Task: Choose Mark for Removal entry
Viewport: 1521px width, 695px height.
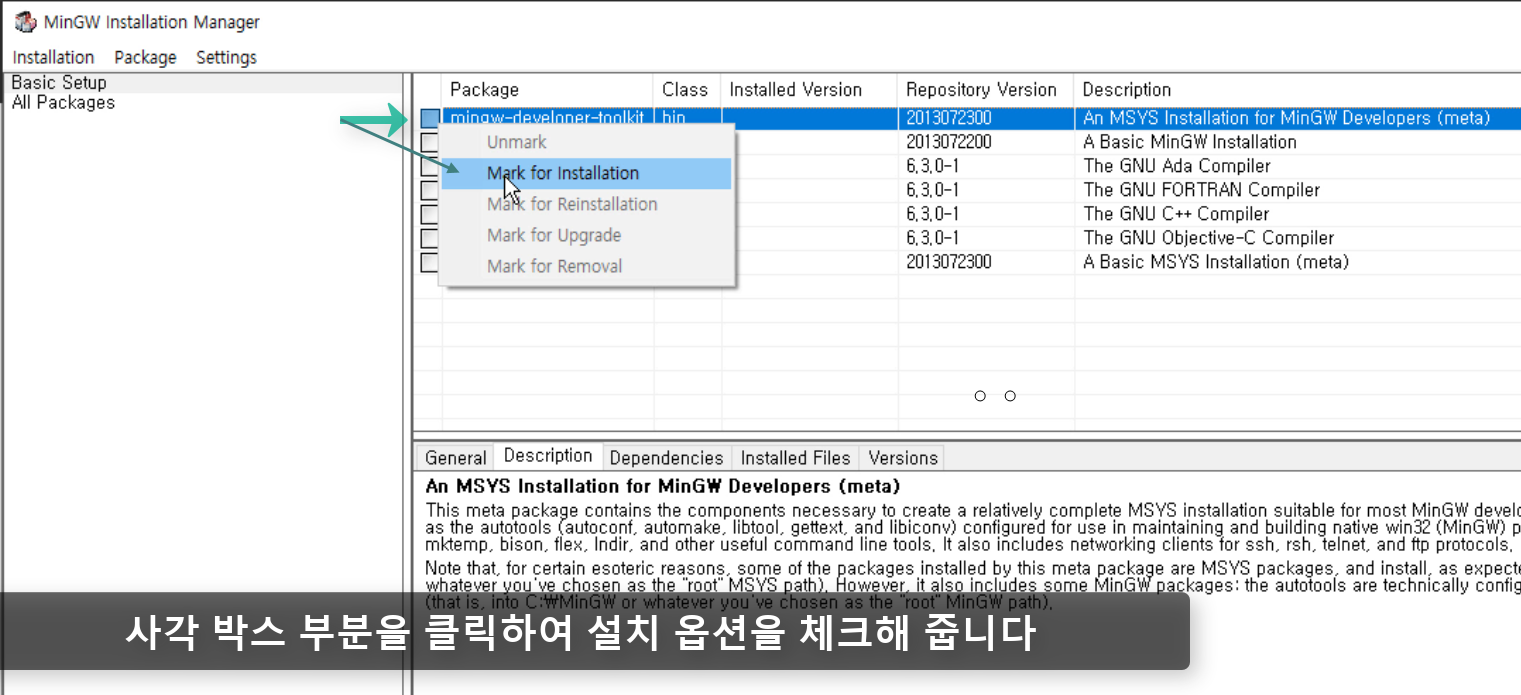Action: coord(586,266)
